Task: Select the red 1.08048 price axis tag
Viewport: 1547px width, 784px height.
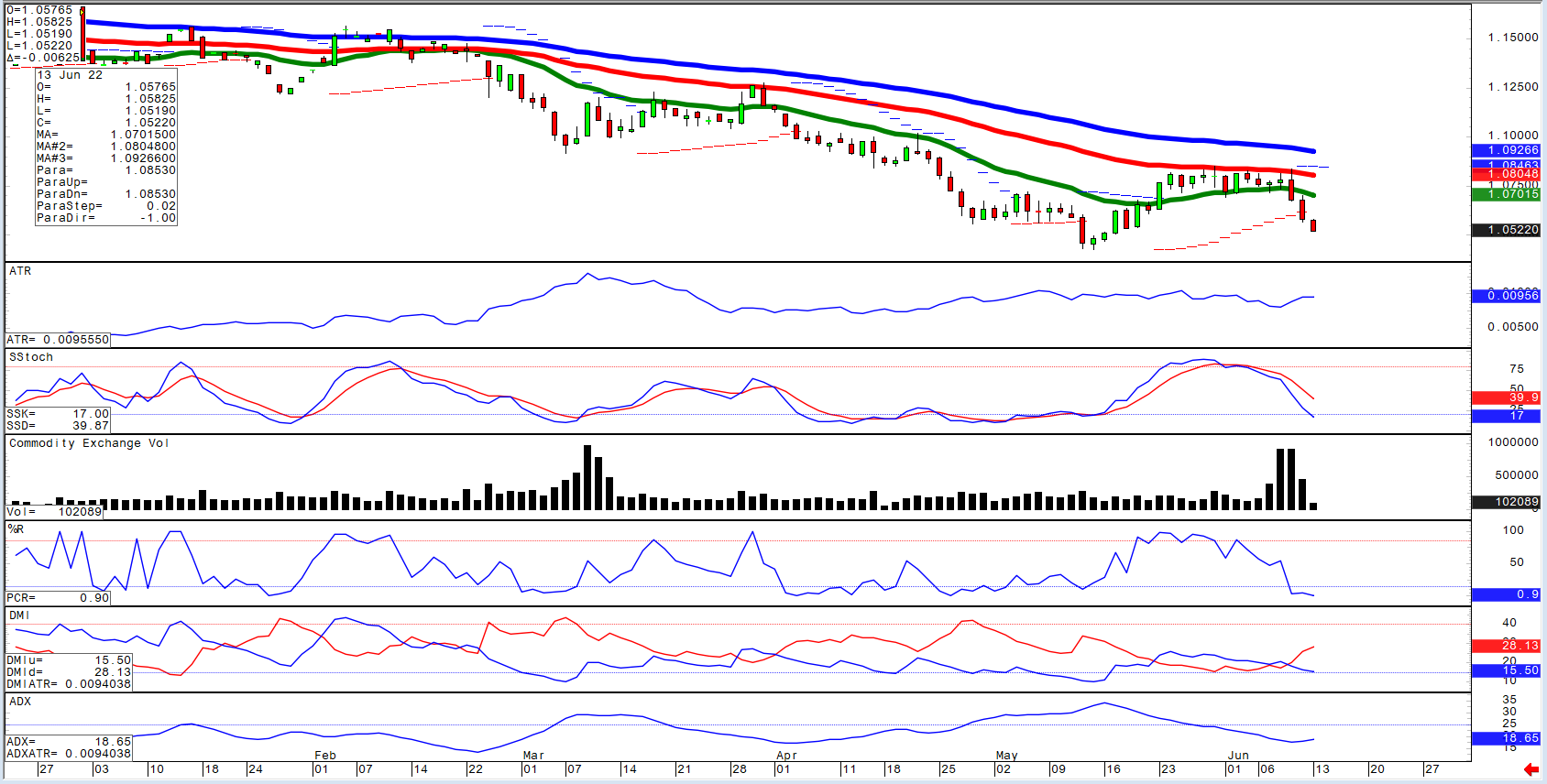Action: (x=1506, y=174)
